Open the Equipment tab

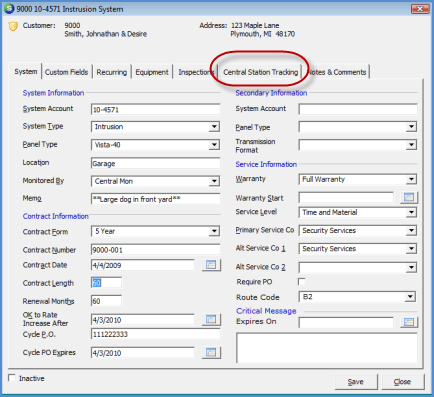click(x=152, y=72)
